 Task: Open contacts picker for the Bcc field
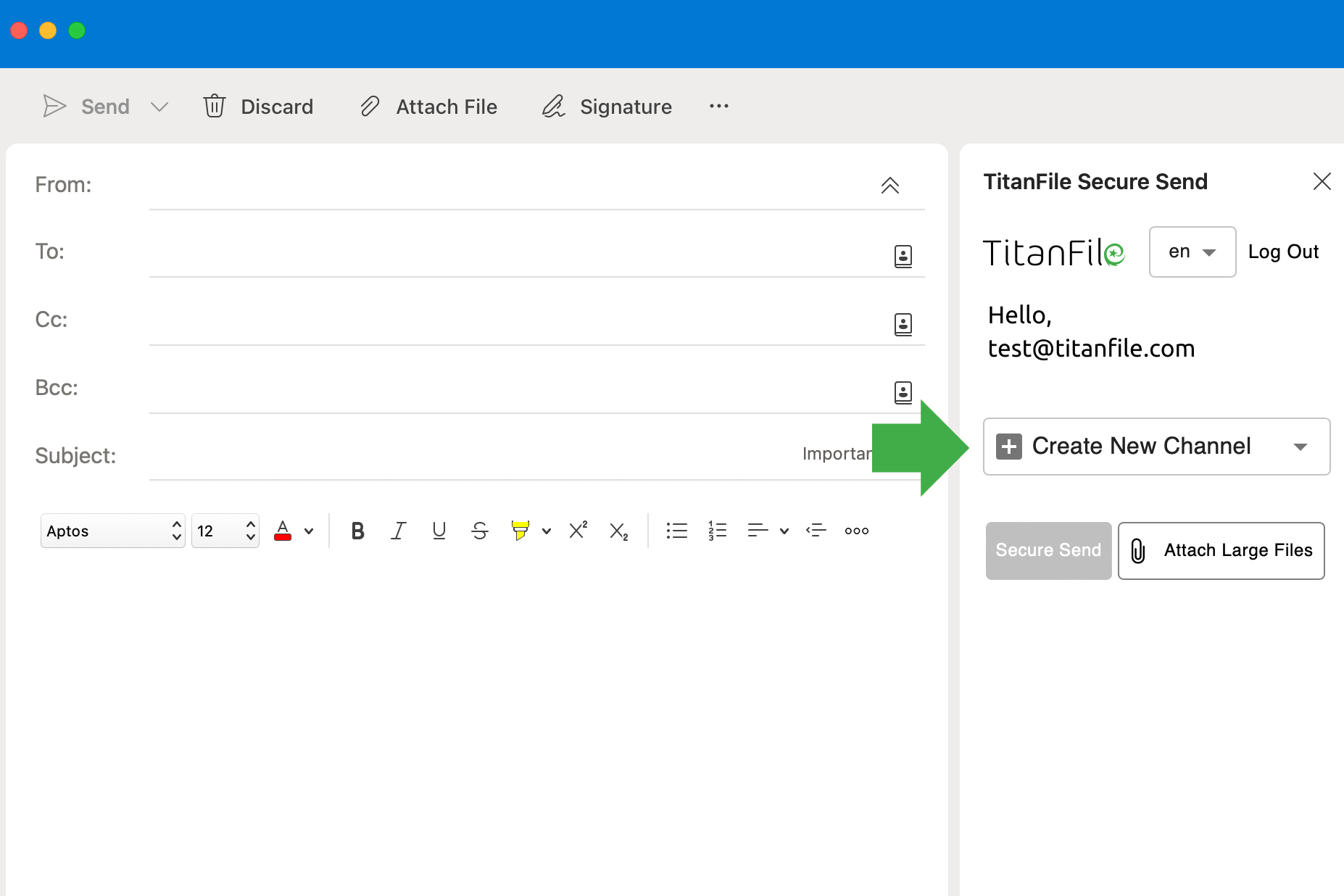[x=903, y=392]
